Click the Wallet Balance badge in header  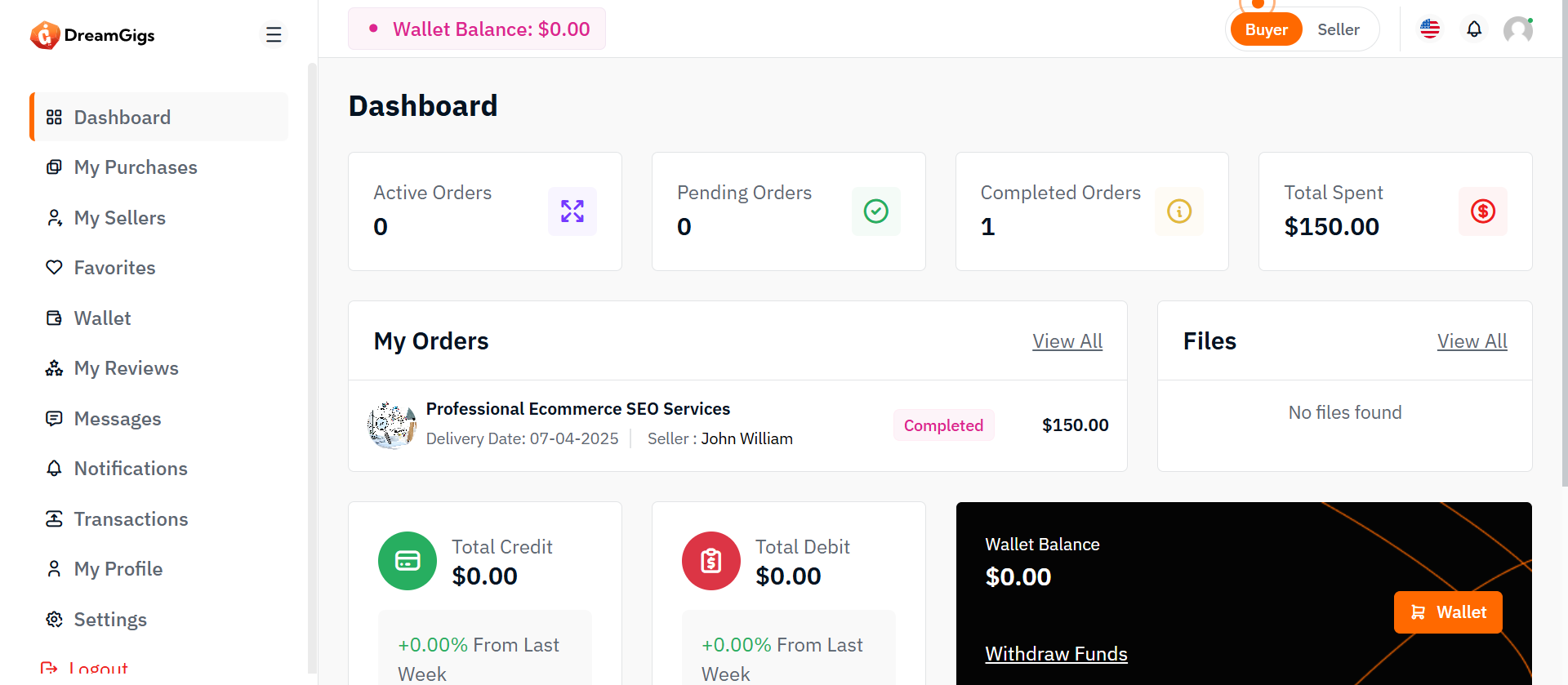[x=477, y=29]
